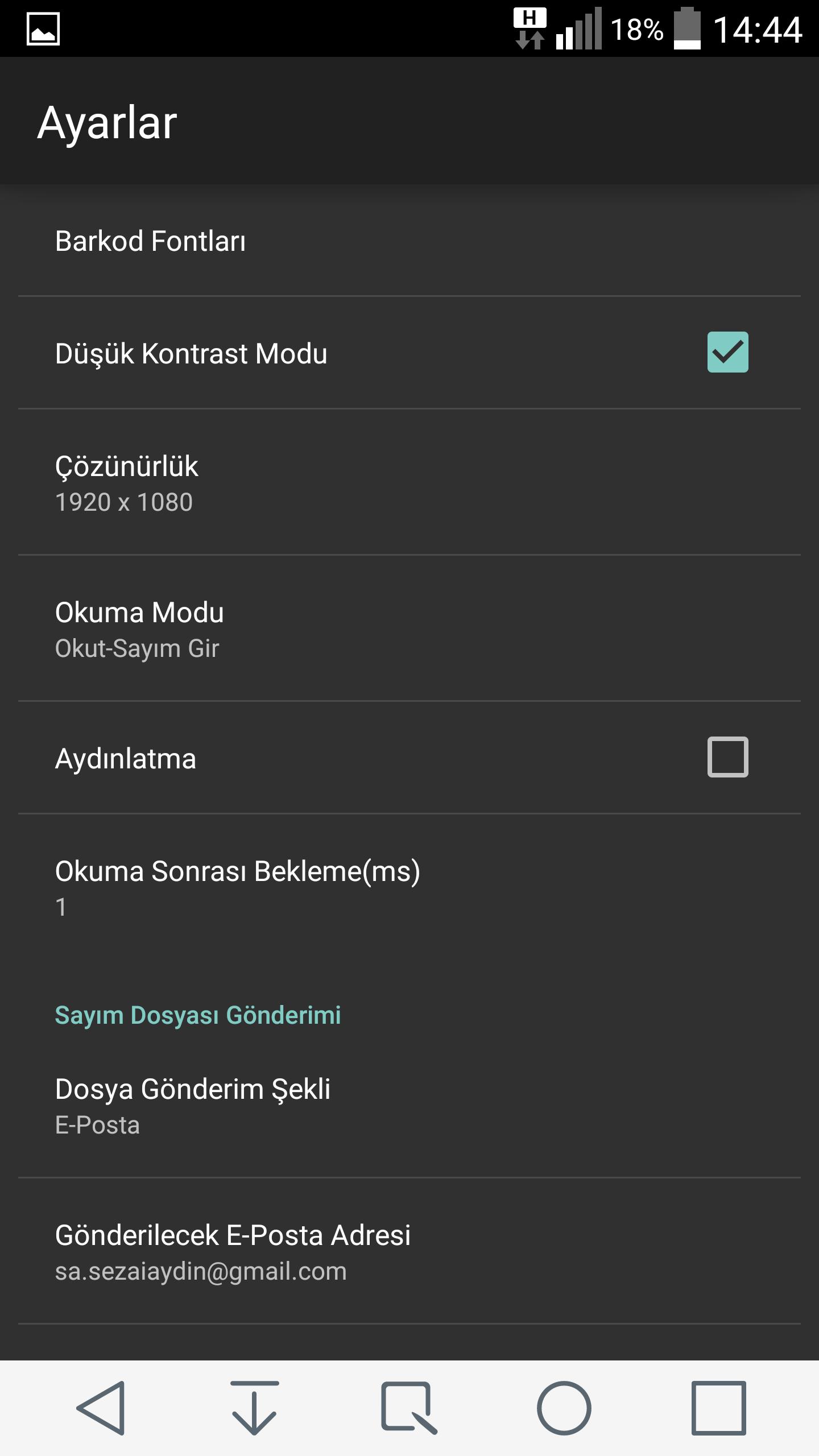Image resolution: width=819 pixels, height=1456 pixels.
Task: Tap the battery icon in status bar
Action: [x=687, y=28]
